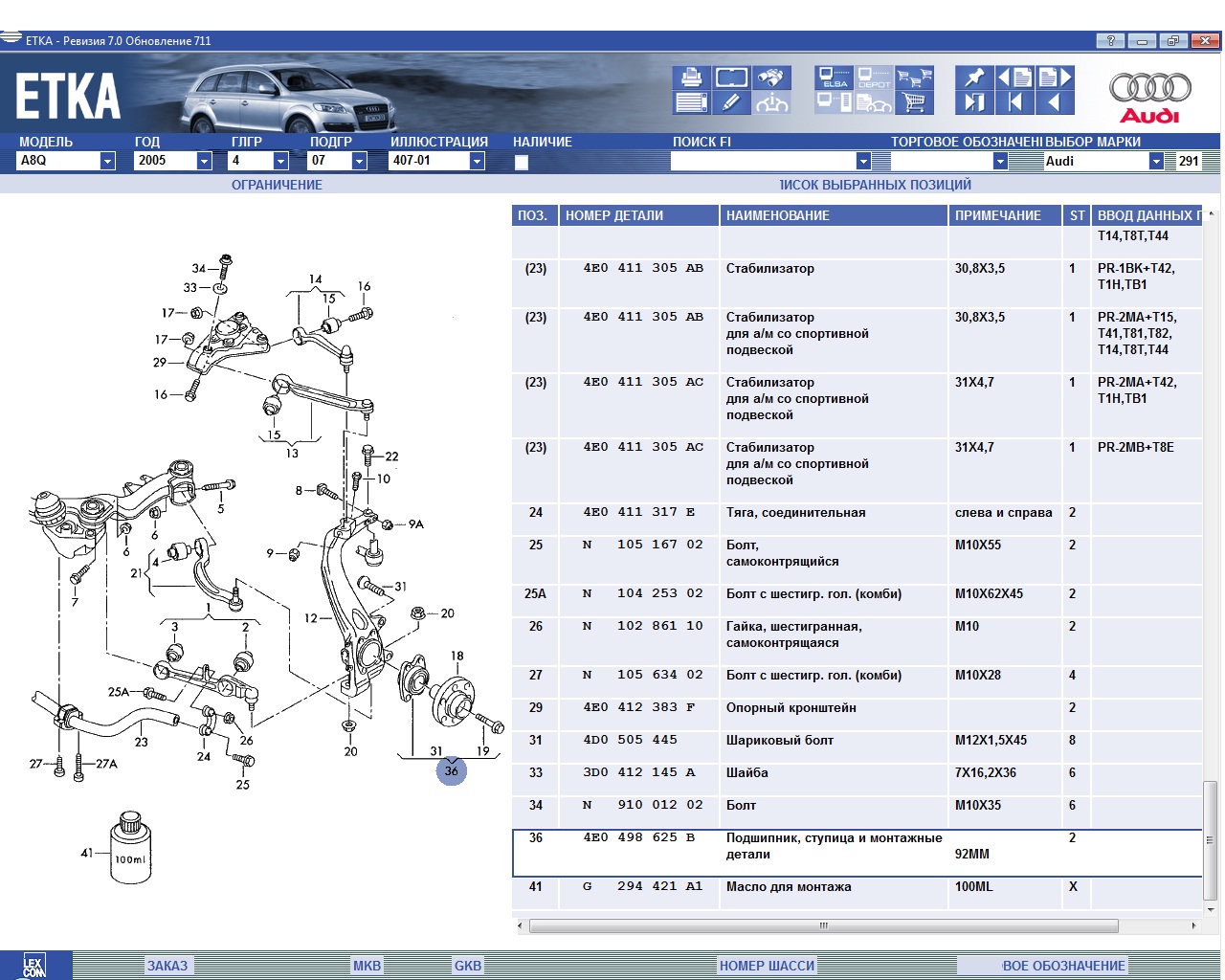Click the ЗАКАЗ button in bottom bar

click(x=167, y=966)
